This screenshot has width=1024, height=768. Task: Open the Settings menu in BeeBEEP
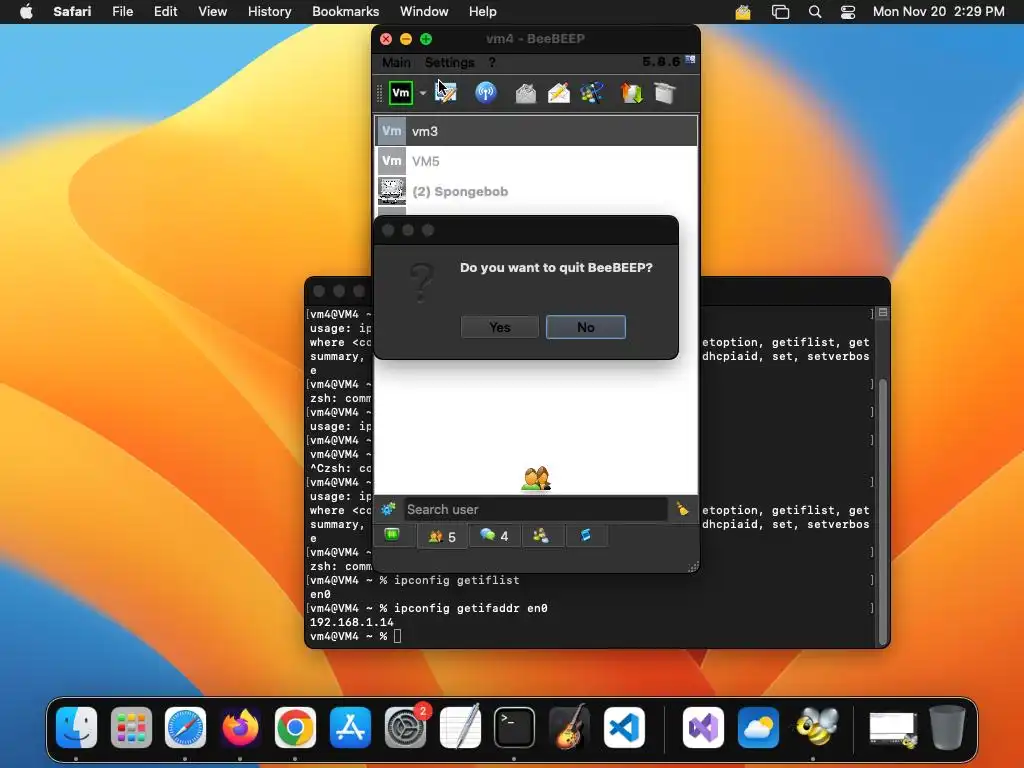[449, 62]
